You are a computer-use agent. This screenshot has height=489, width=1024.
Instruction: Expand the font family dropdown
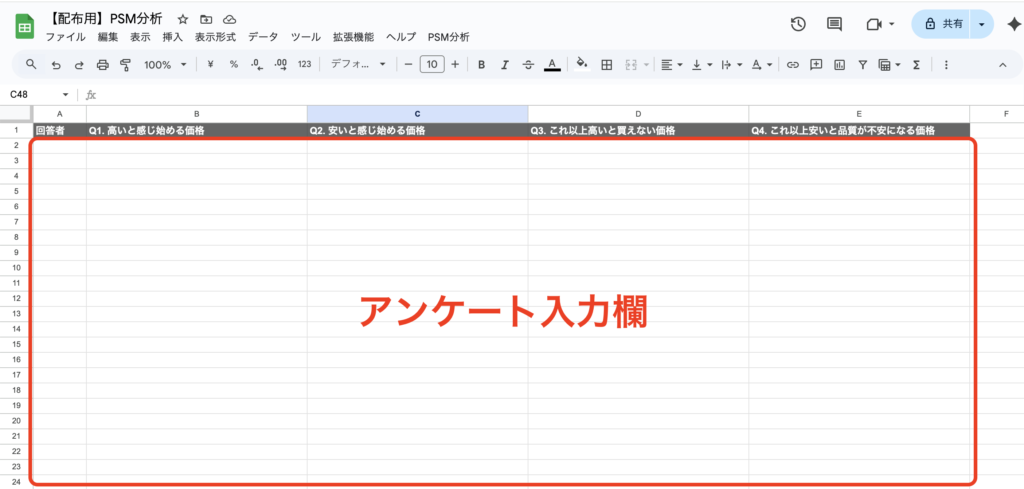click(358, 64)
